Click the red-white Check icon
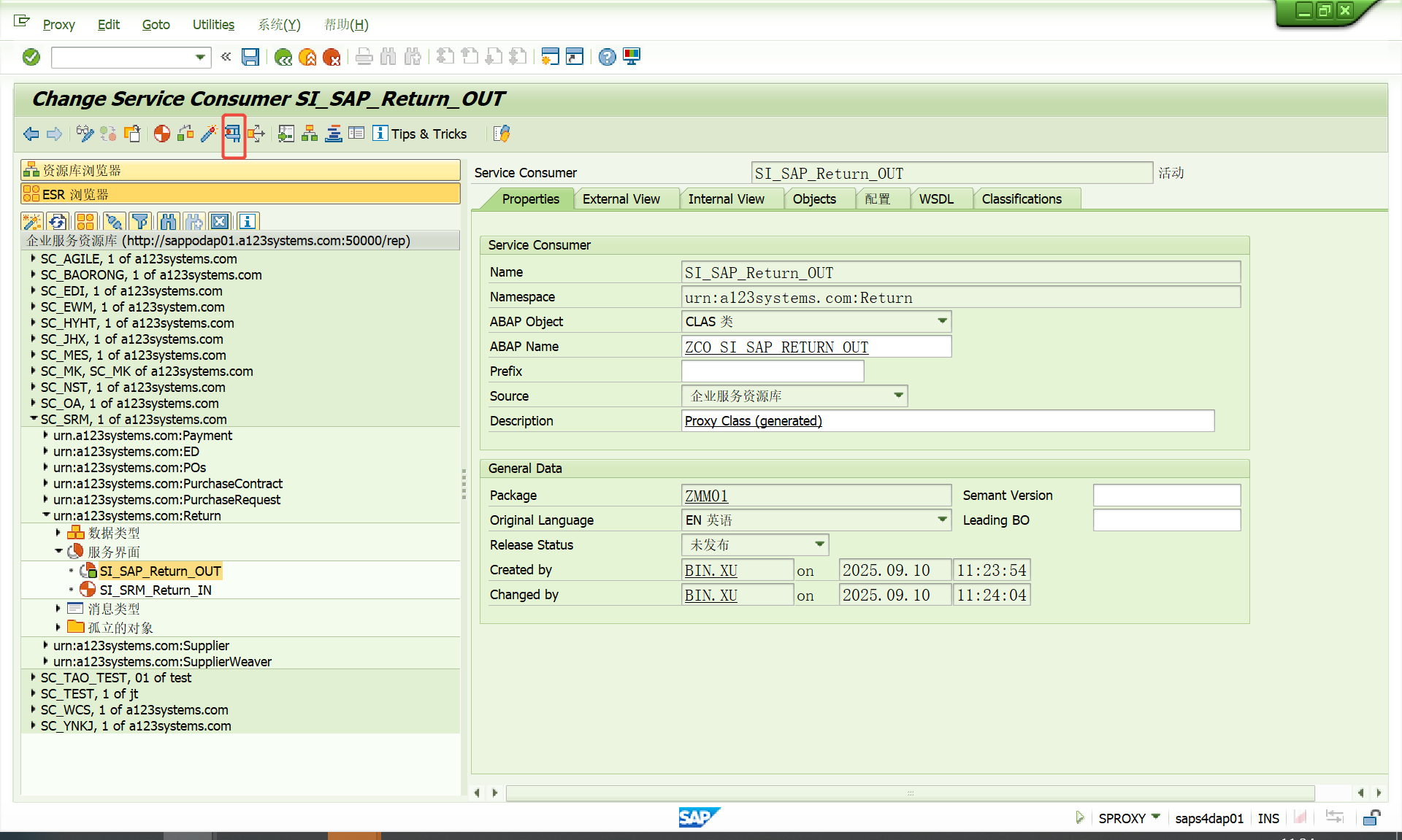The height and width of the screenshot is (840, 1402). [x=162, y=134]
